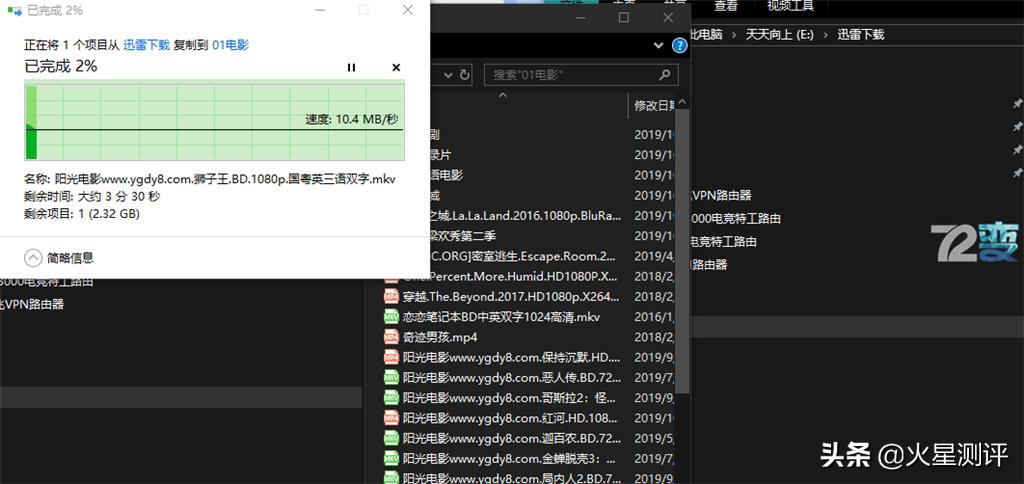1024x484 pixels.
Task: Switch to the 查看 ribbon tab in right window
Action: coord(726,7)
